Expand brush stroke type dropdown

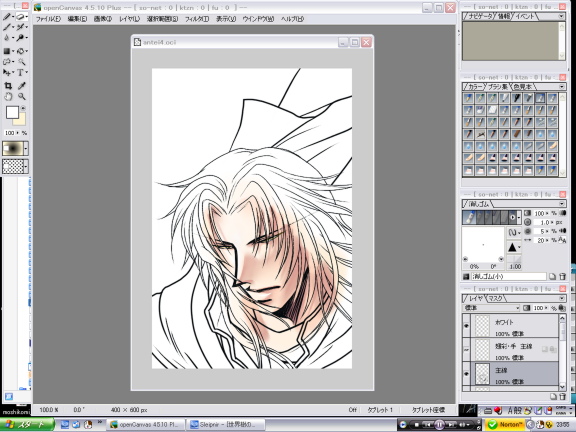tap(514, 232)
